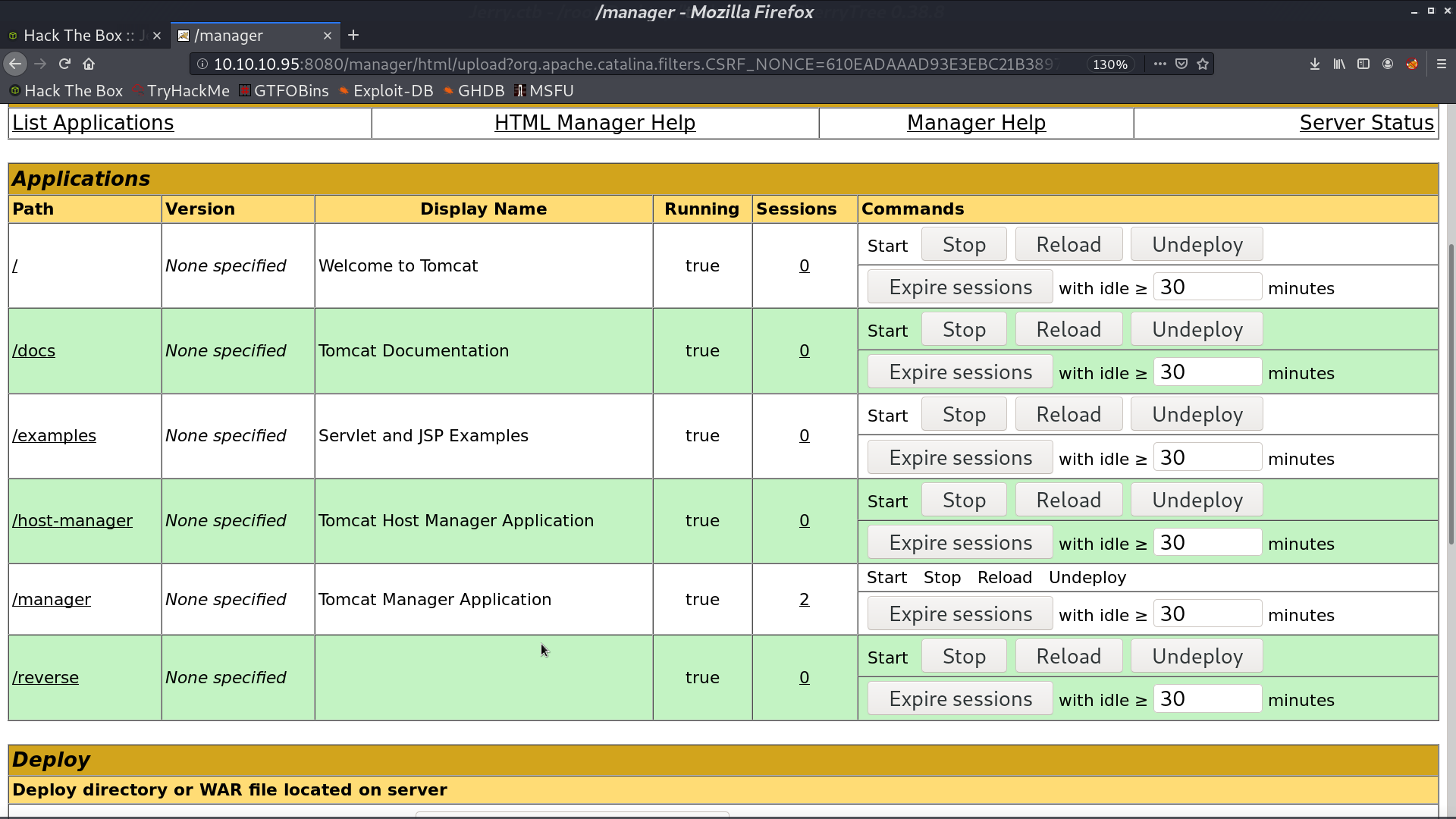Click the page vertical scrollbar
Image resolution: width=1456 pixels, height=819 pixels.
click(x=1451, y=394)
